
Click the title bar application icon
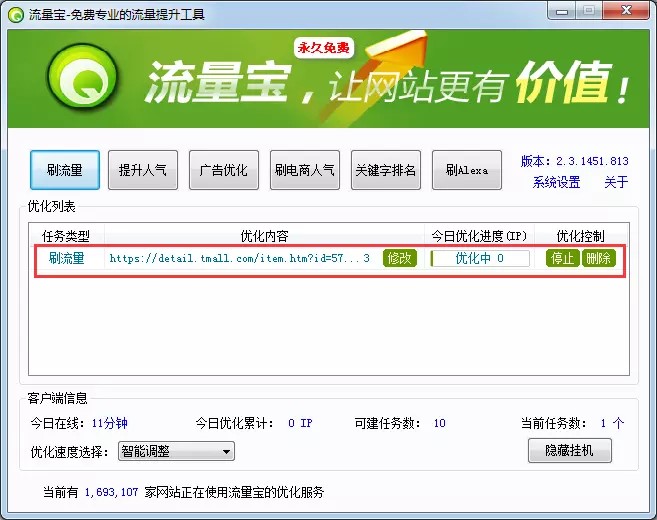[x=16, y=12]
